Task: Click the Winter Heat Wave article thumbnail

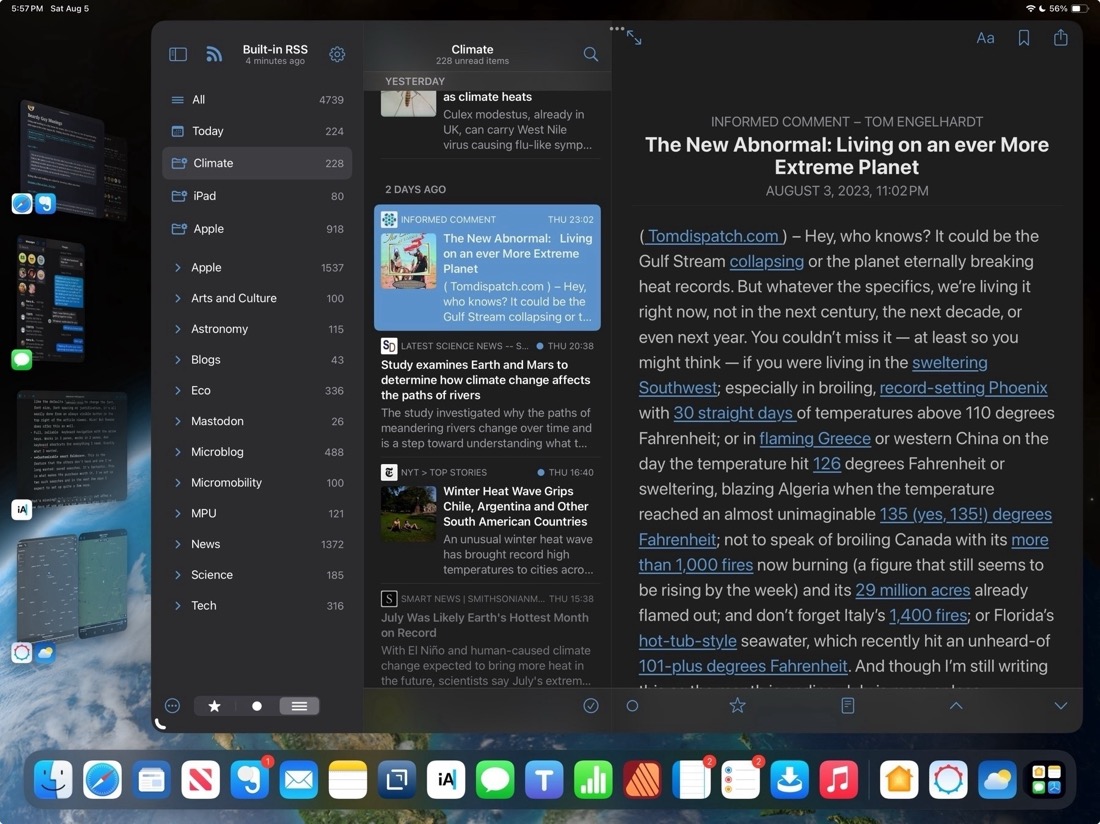Action: point(408,512)
